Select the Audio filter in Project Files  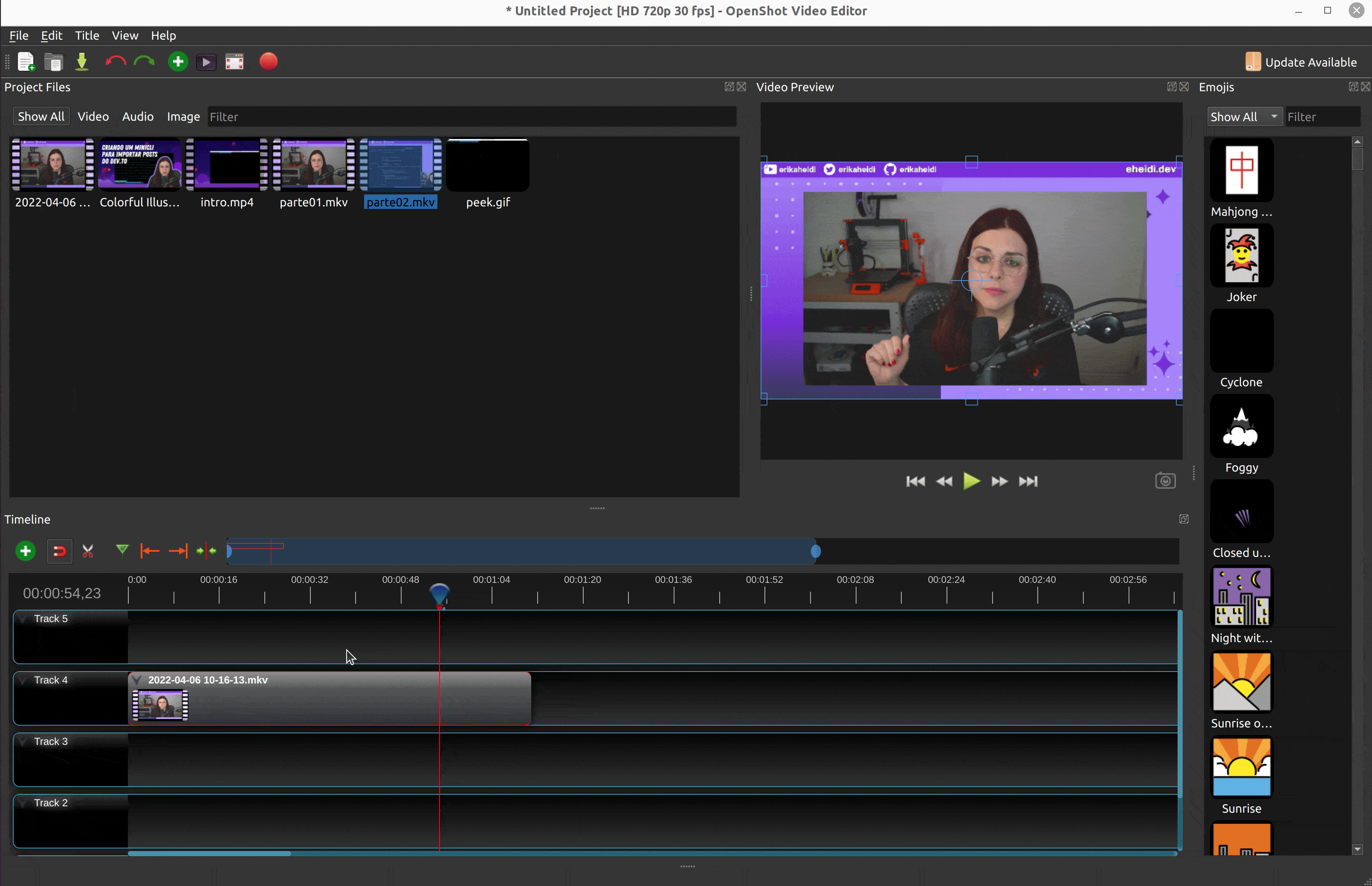coord(137,116)
